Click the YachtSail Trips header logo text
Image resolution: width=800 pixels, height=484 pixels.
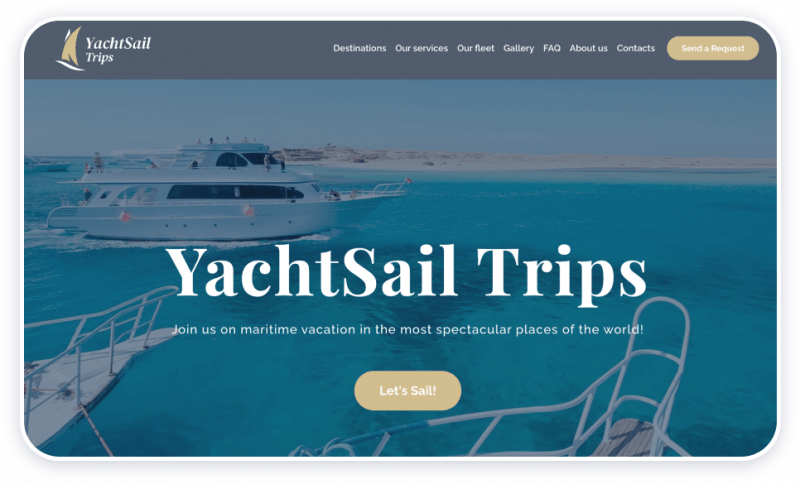[x=118, y=49]
